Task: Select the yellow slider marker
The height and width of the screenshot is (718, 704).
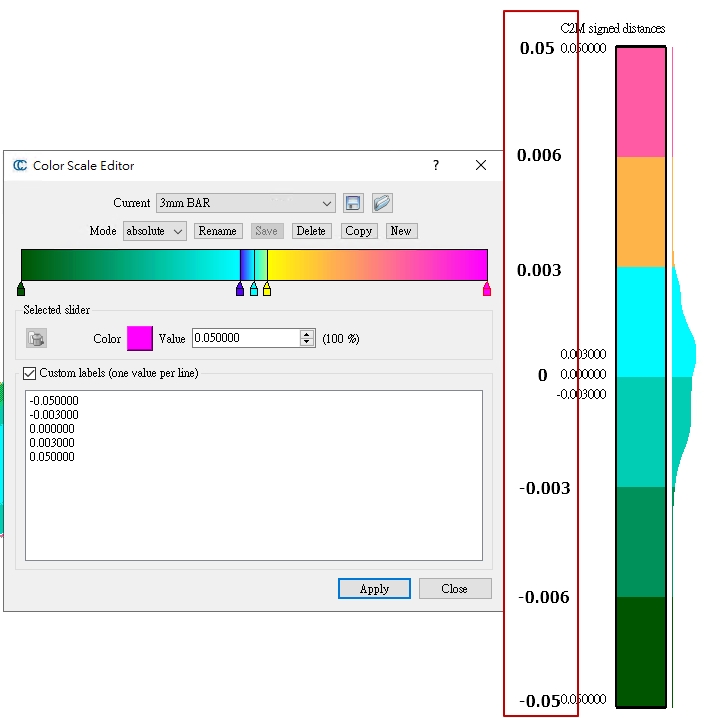Action: tap(267, 290)
